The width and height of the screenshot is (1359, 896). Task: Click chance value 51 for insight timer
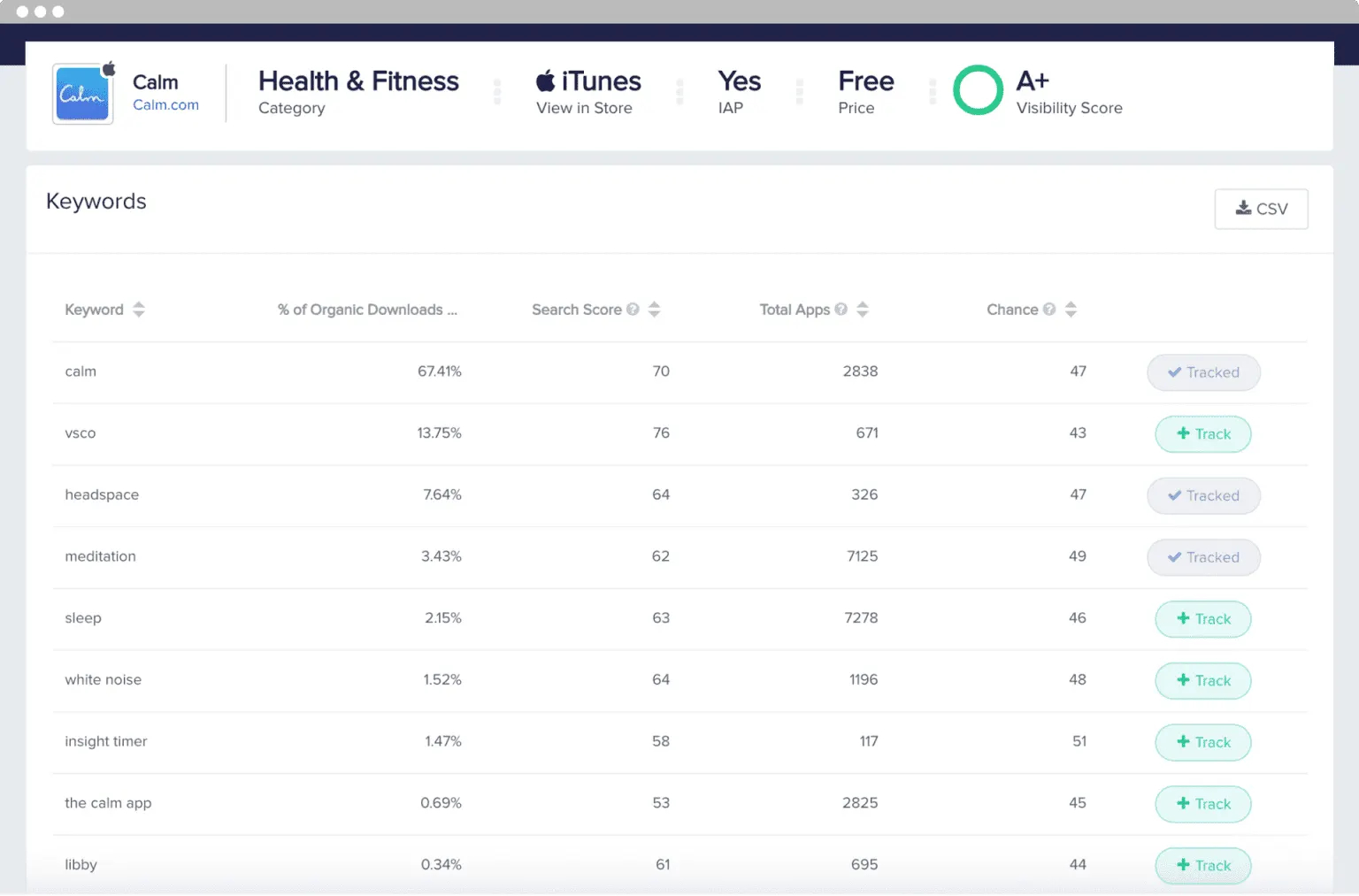click(x=1079, y=741)
